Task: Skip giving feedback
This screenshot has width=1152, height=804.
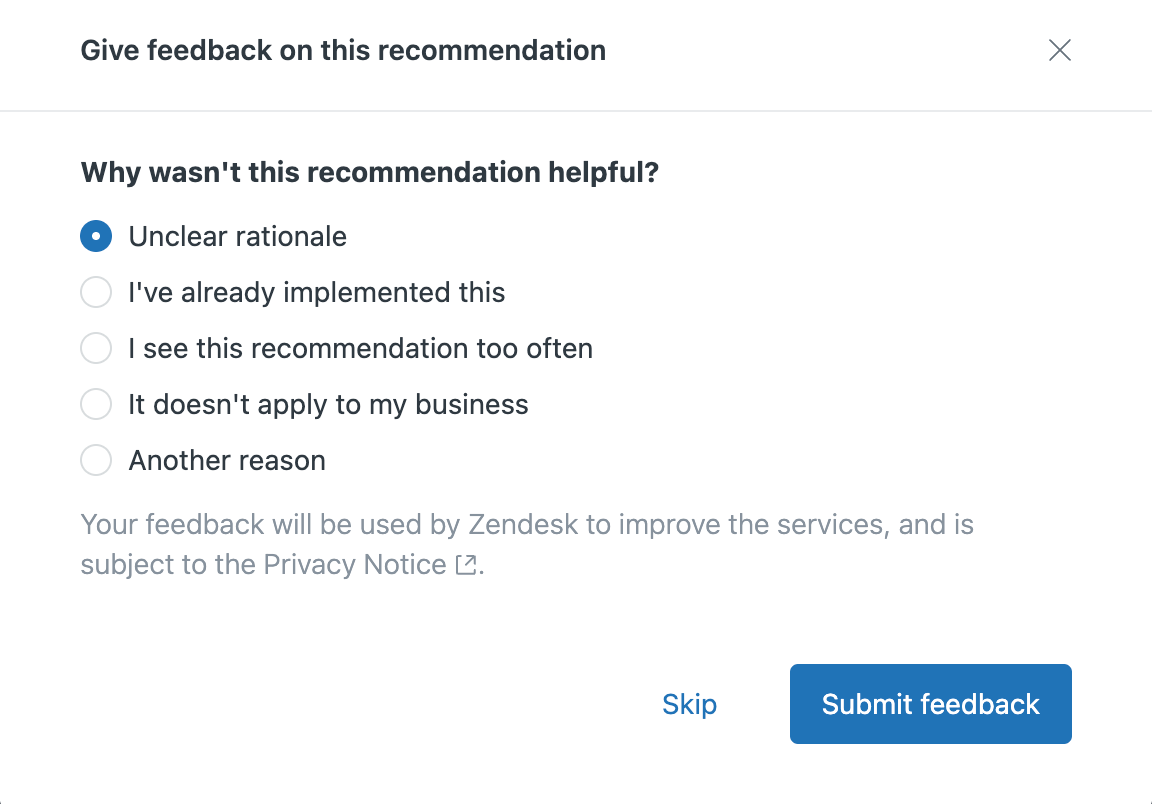Action: (689, 704)
